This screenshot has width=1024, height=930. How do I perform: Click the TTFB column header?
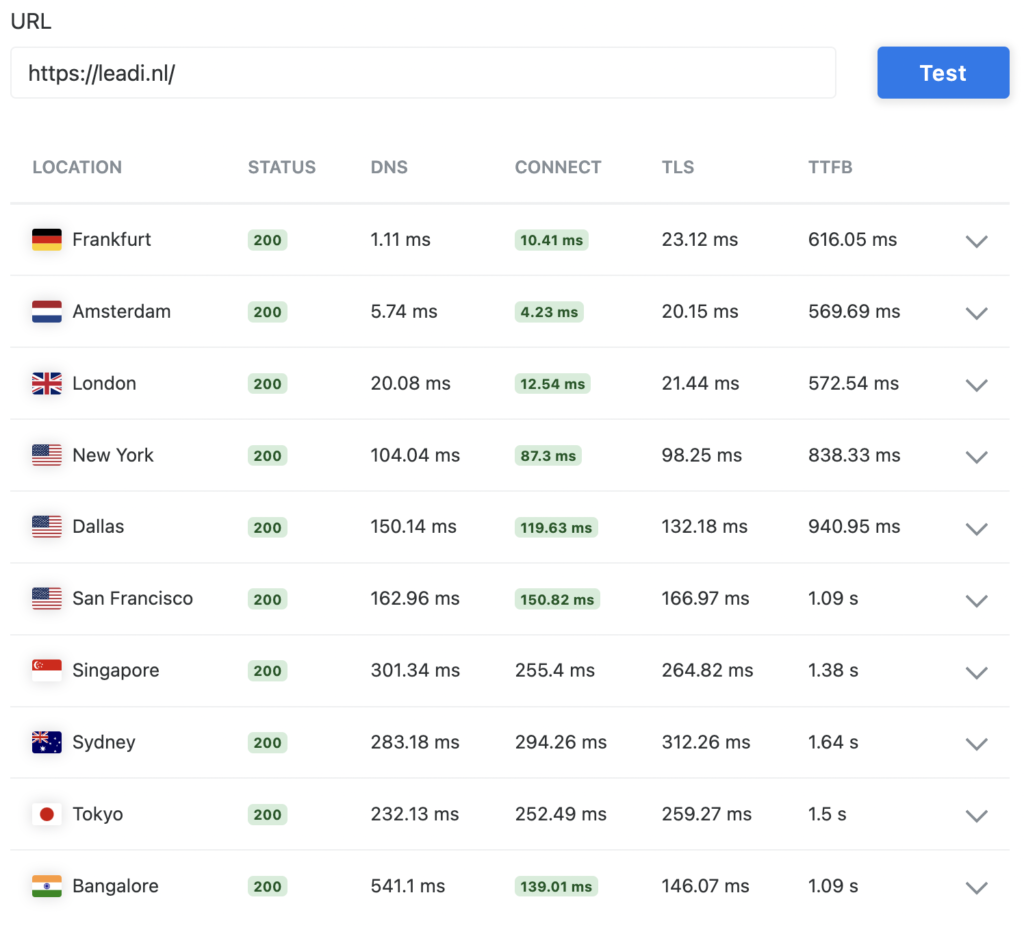click(x=830, y=167)
